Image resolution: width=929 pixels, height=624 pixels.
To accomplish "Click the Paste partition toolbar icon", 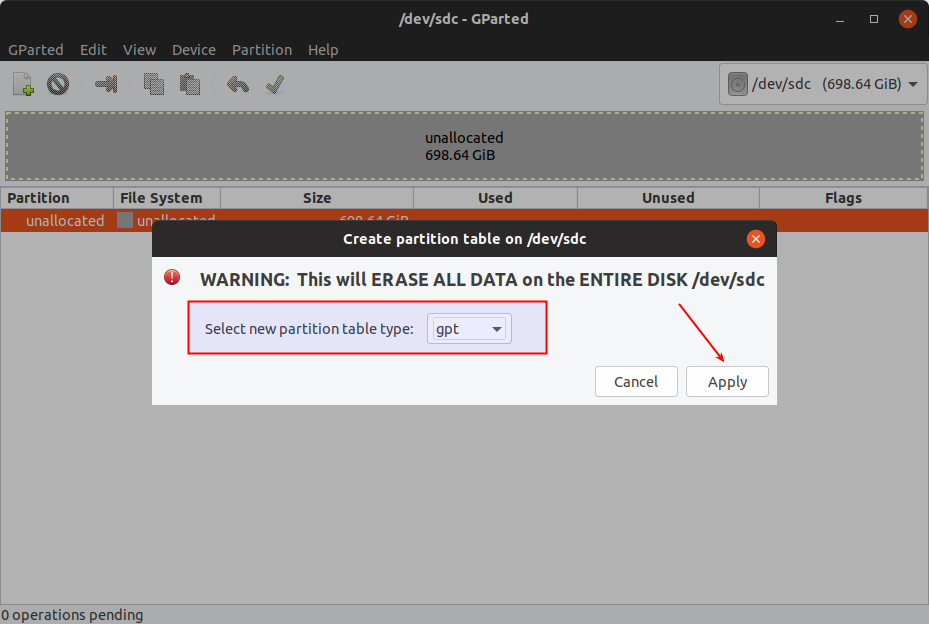I will pyautogui.click(x=189, y=85).
